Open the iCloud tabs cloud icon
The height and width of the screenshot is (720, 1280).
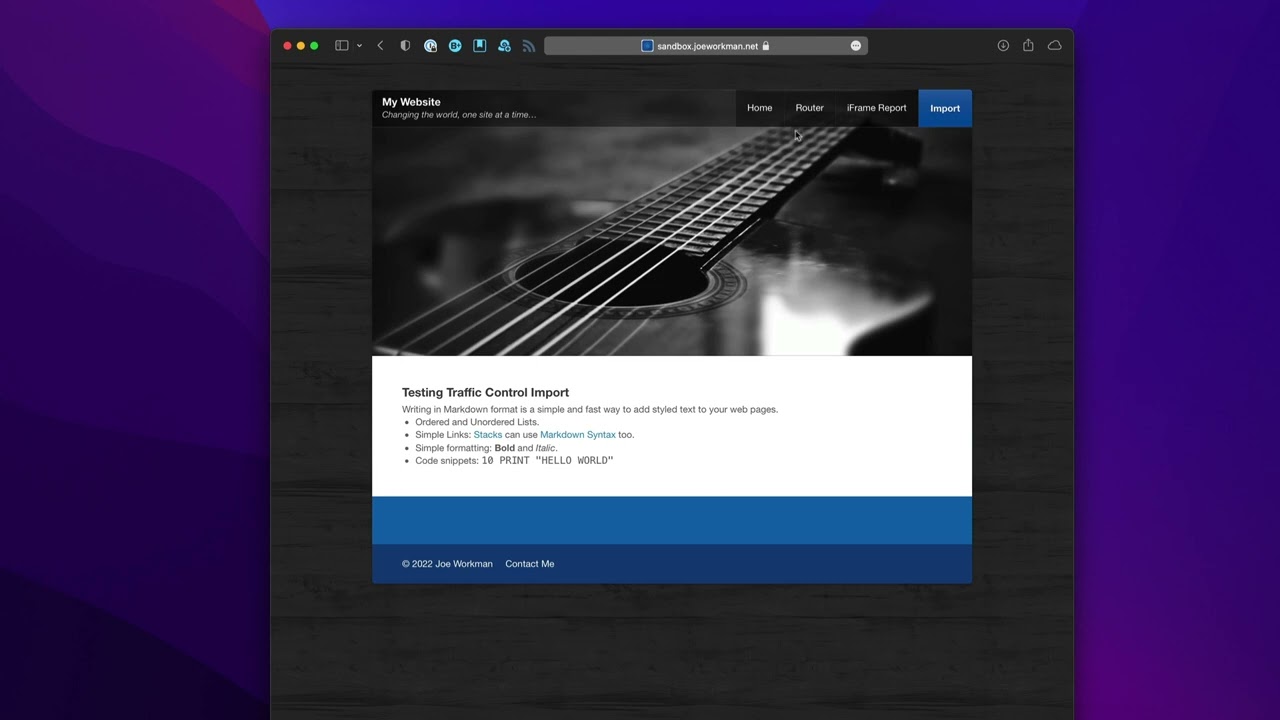pyautogui.click(x=1054, y=46)
